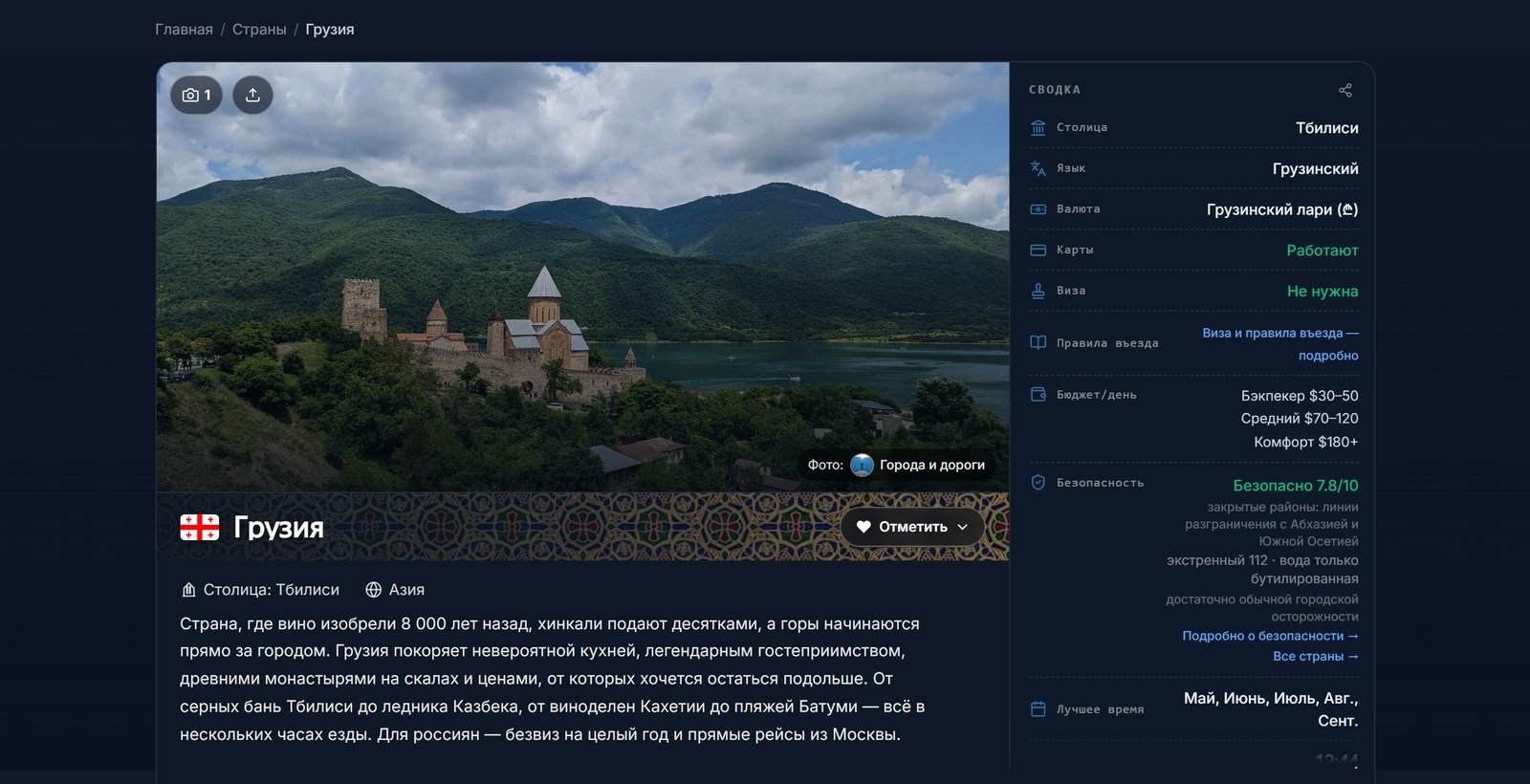Click the Лучшее время calendar icon
The width and height of the screenshot is (1530, 784).
[1038, 709]
